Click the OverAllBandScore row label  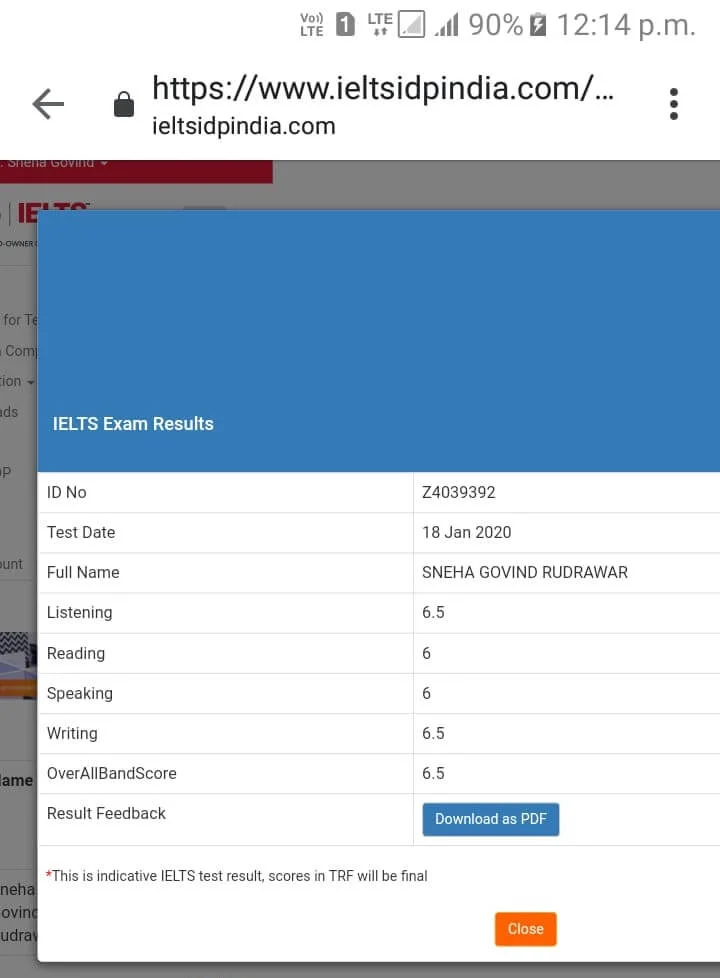[x=111, y=773]
